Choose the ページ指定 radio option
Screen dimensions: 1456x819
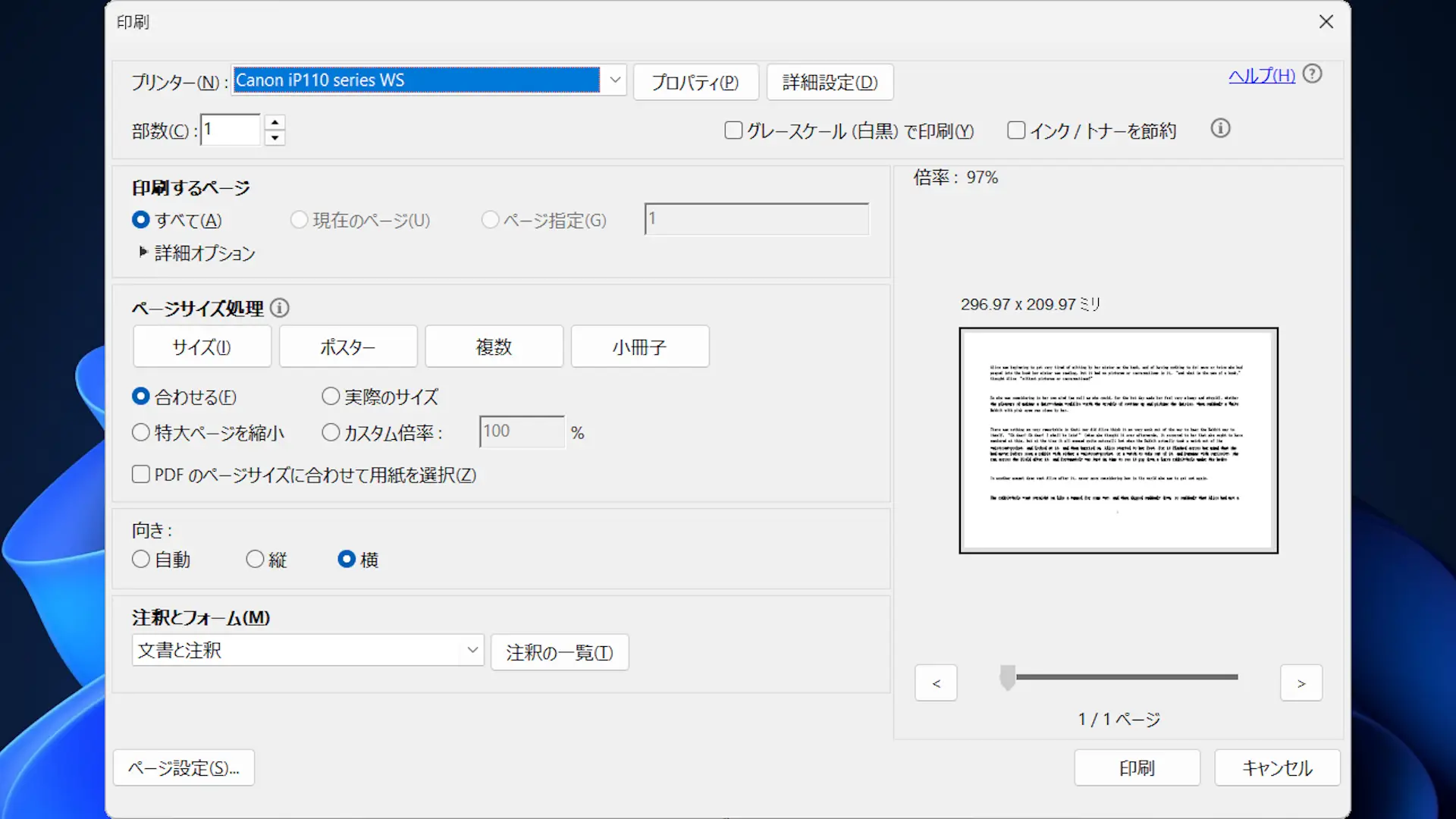point(491,220)
